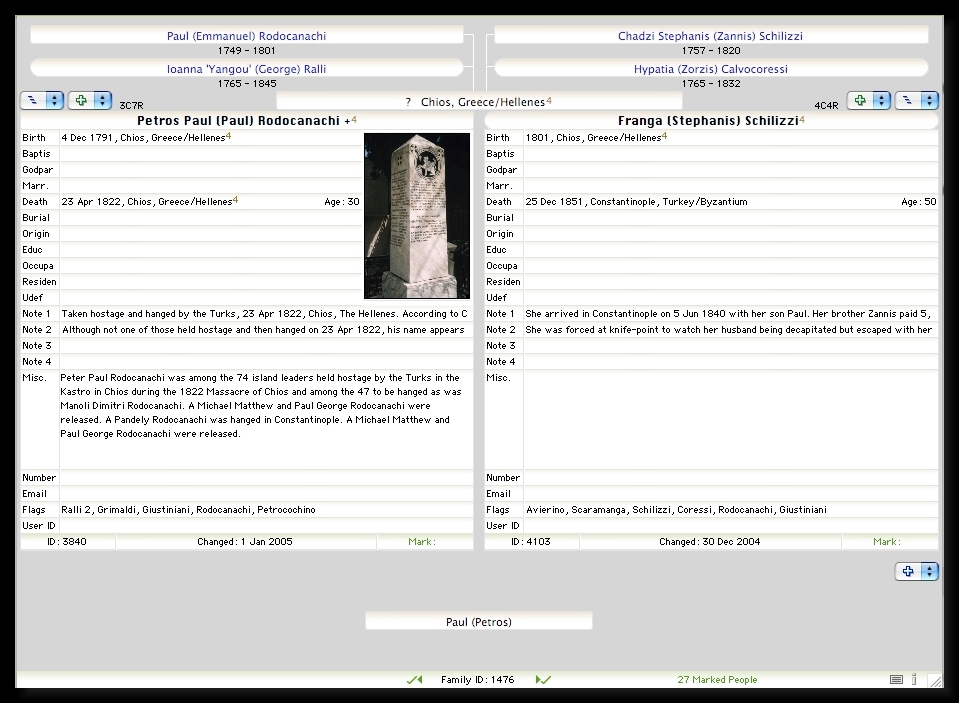Click the list view icon in status bar
This screenshot has width=959, height=703.
coord(896,680)
